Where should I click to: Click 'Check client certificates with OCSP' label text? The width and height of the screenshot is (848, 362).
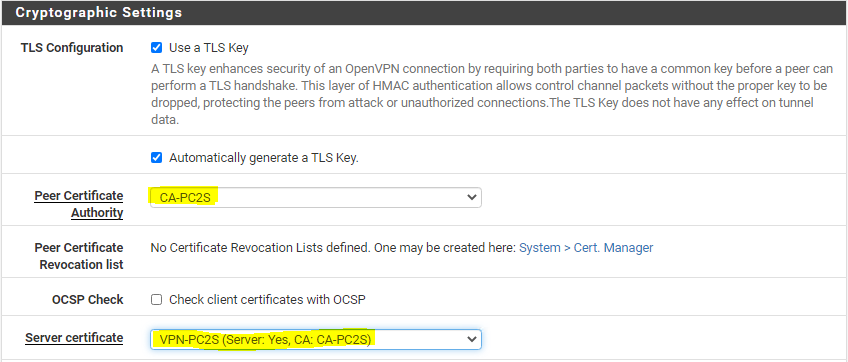267,300
